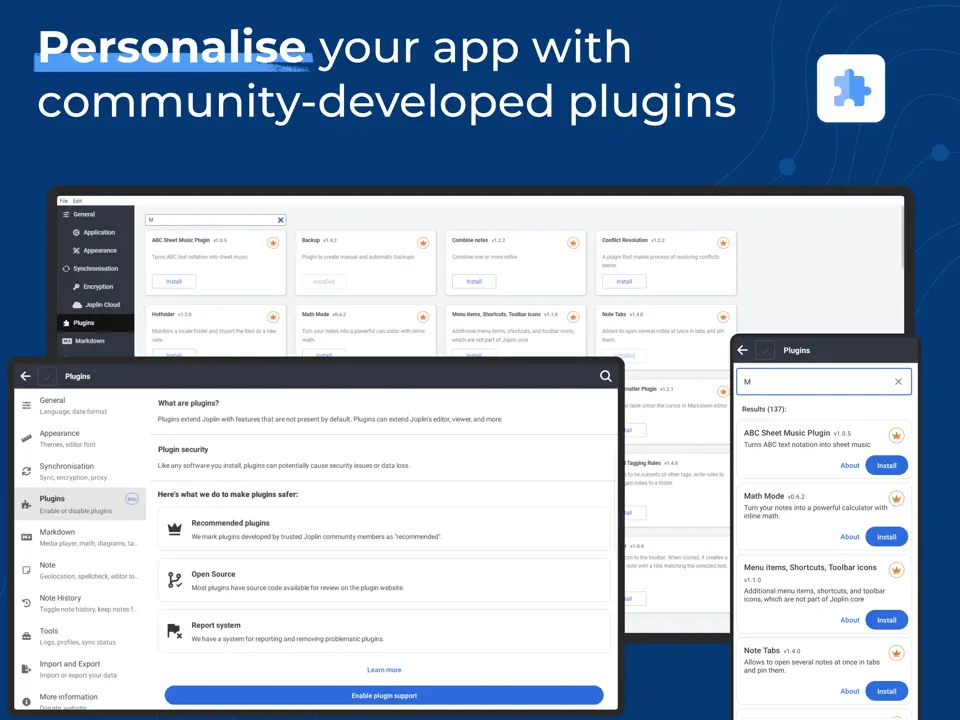Select Appearance in tablet settings list

point(59,438)
